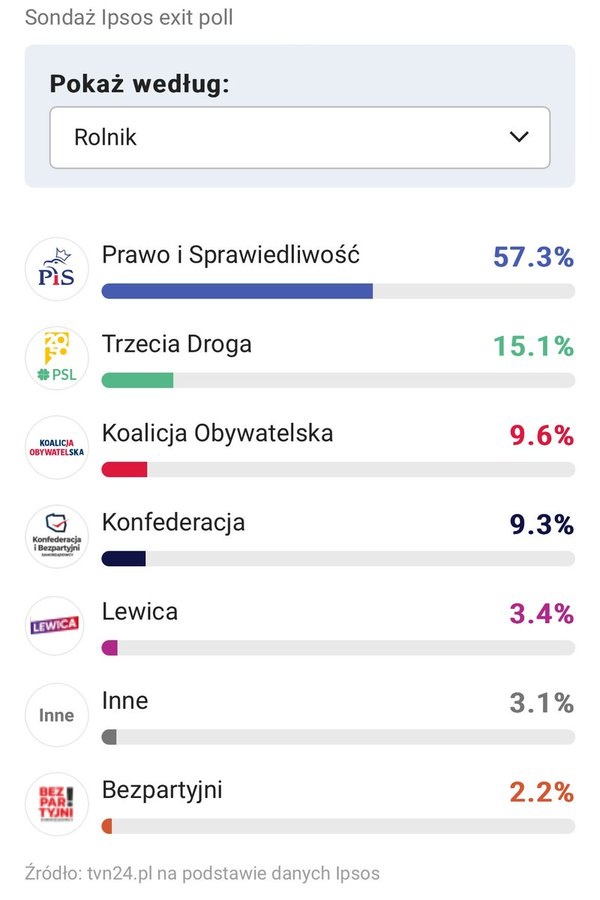
Task: Click the Konfederacja party logo
Action: [57, 537]
